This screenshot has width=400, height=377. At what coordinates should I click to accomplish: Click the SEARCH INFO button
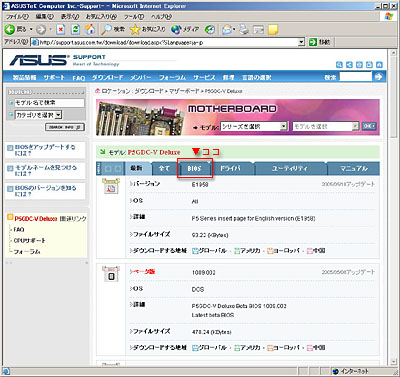[x=65, y=127]
